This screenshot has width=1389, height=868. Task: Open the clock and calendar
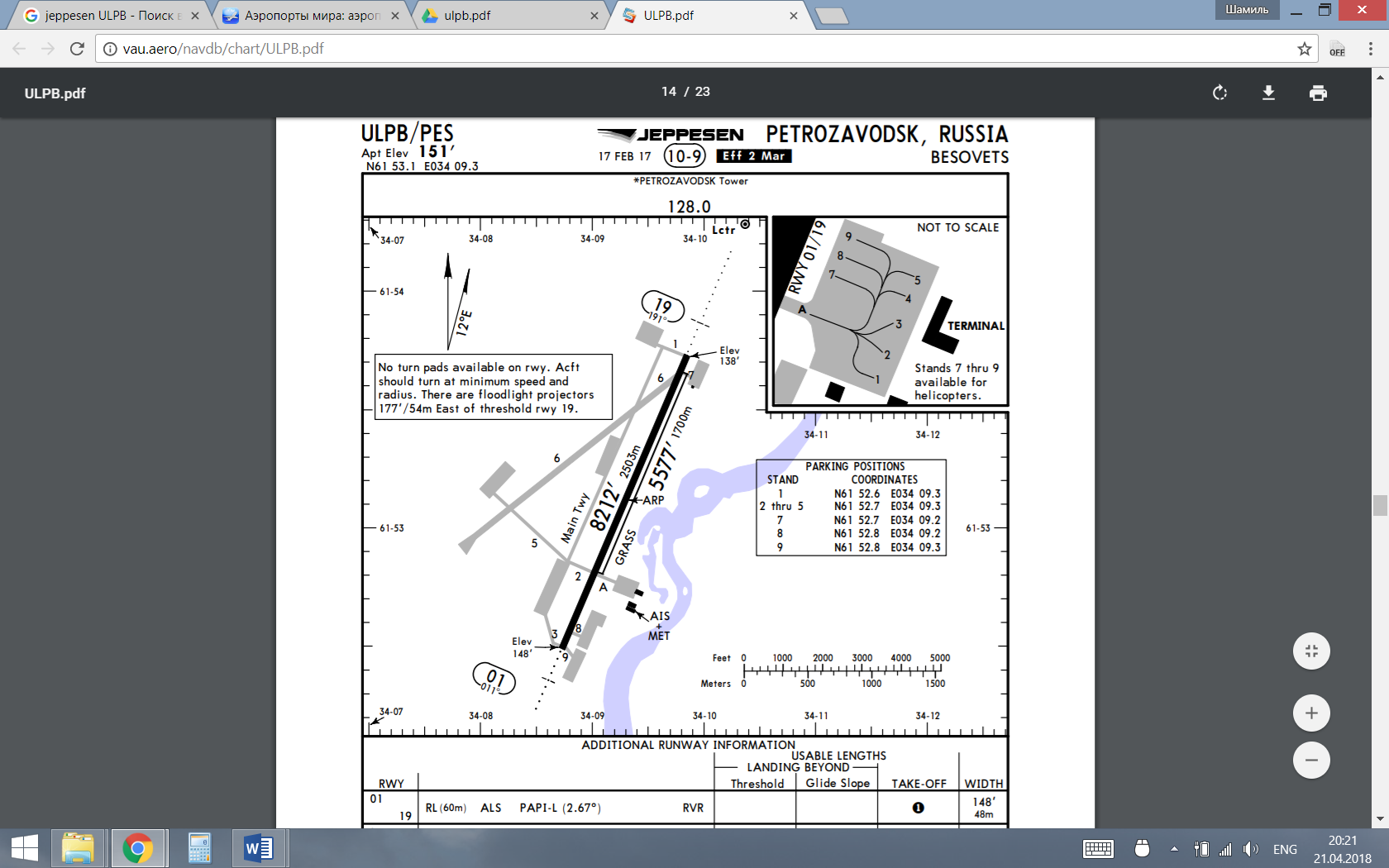pos(1343,849)
